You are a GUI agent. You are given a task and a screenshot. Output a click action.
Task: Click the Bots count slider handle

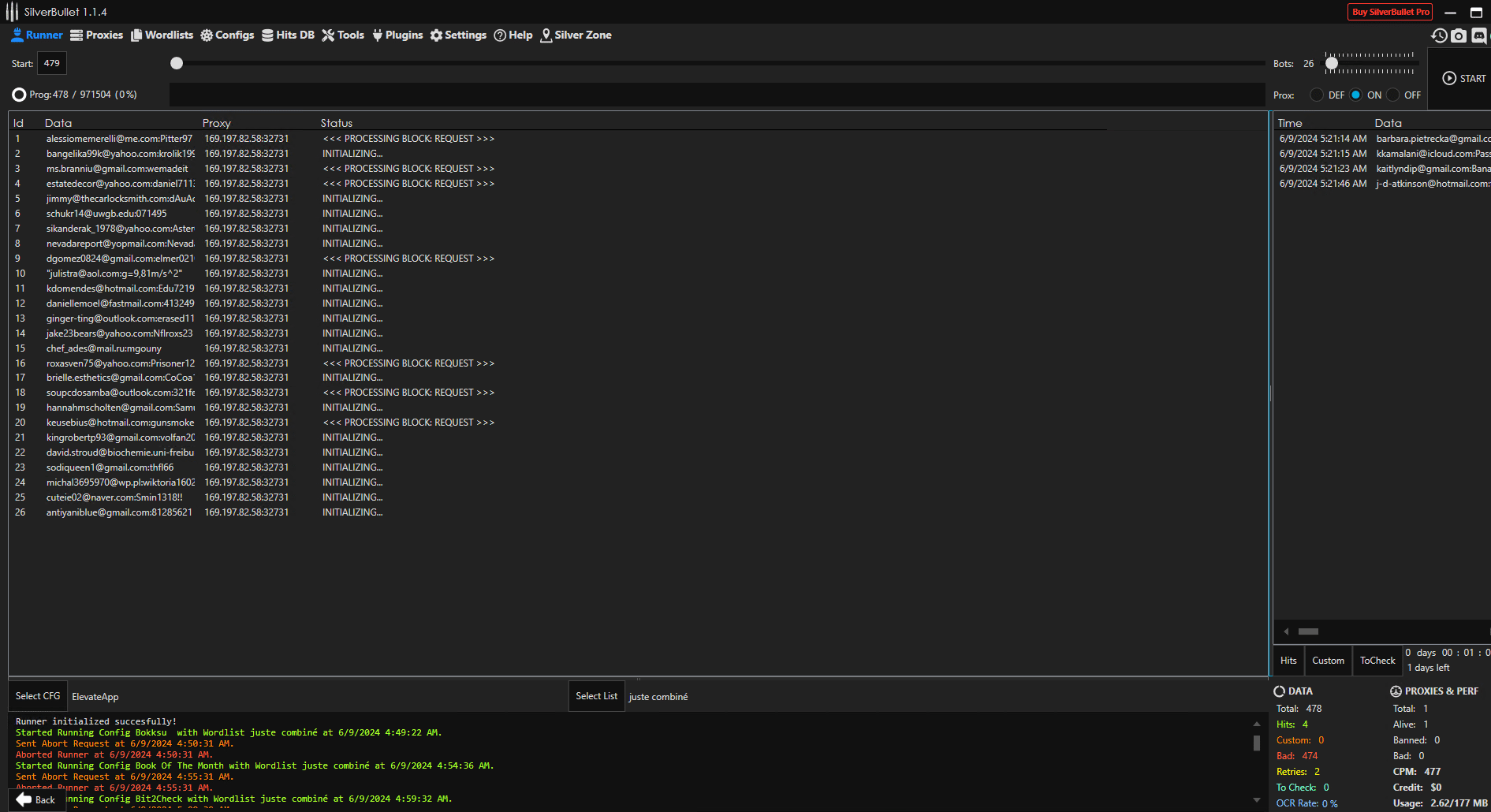1332,63
